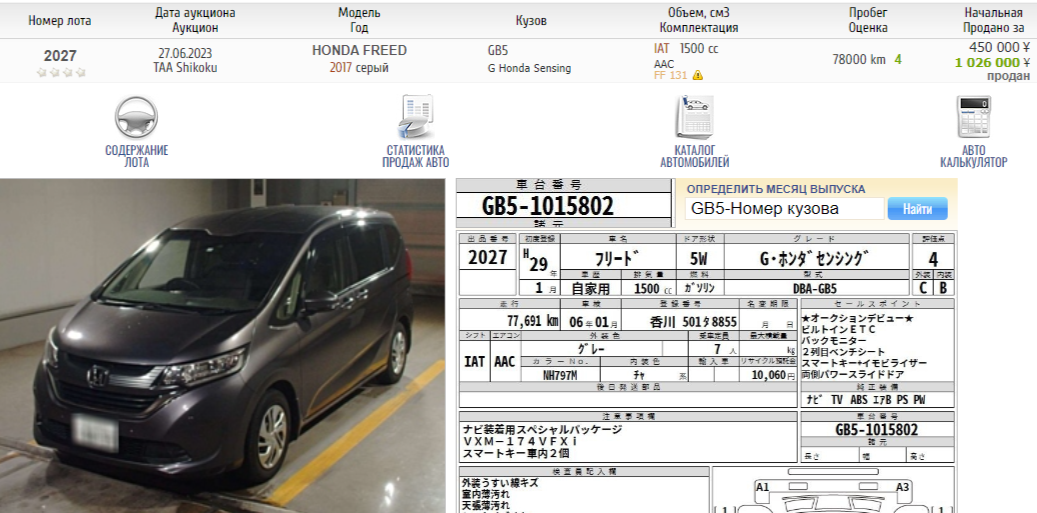This screenshot has width=1037, height=513.
Task: Click the G Honda Sensing trim text
Action: pyautogui.click(x=529, y=68)
